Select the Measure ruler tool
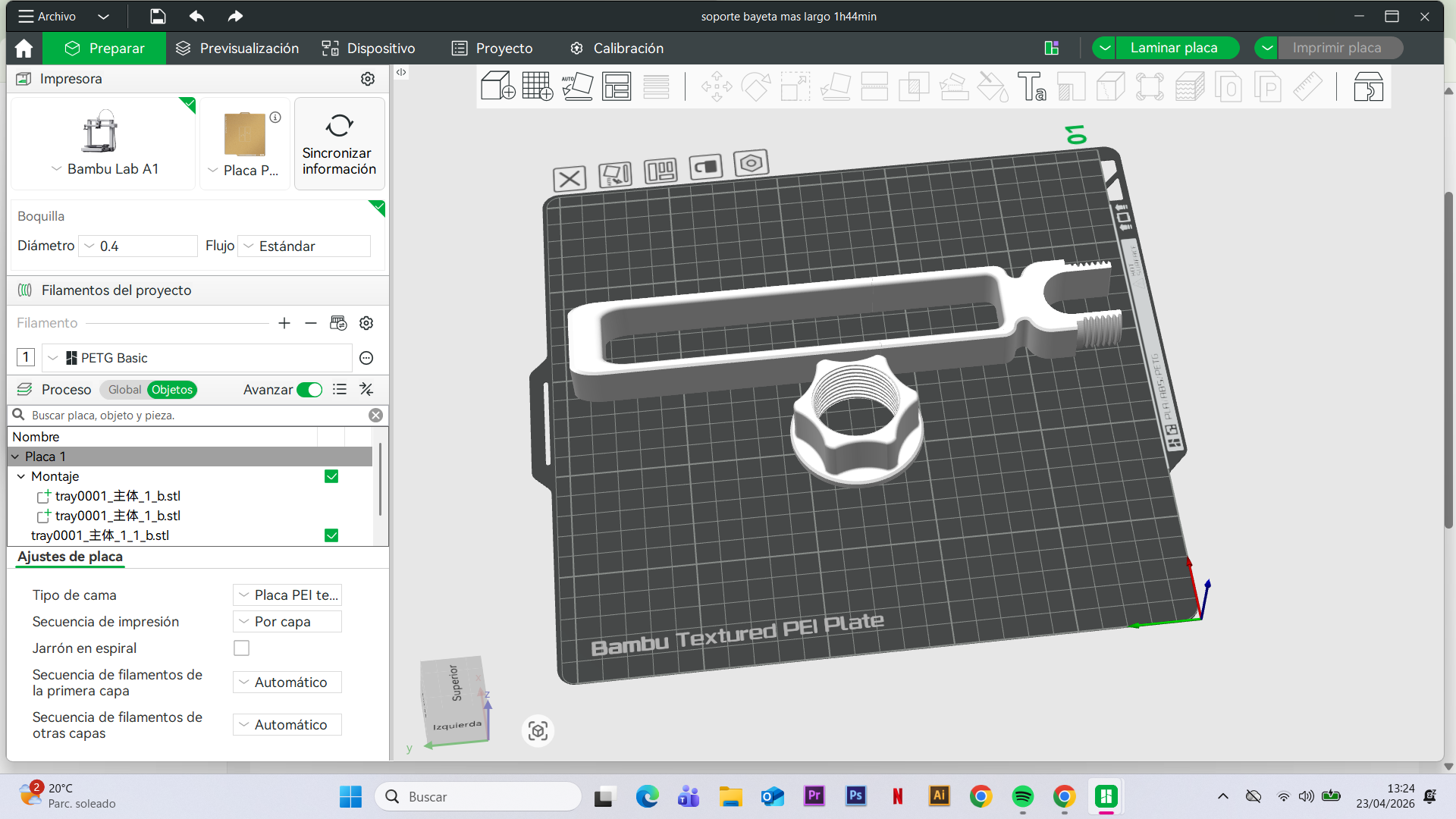Viewport: 1456px width, 819px height. click(1307, 86)
